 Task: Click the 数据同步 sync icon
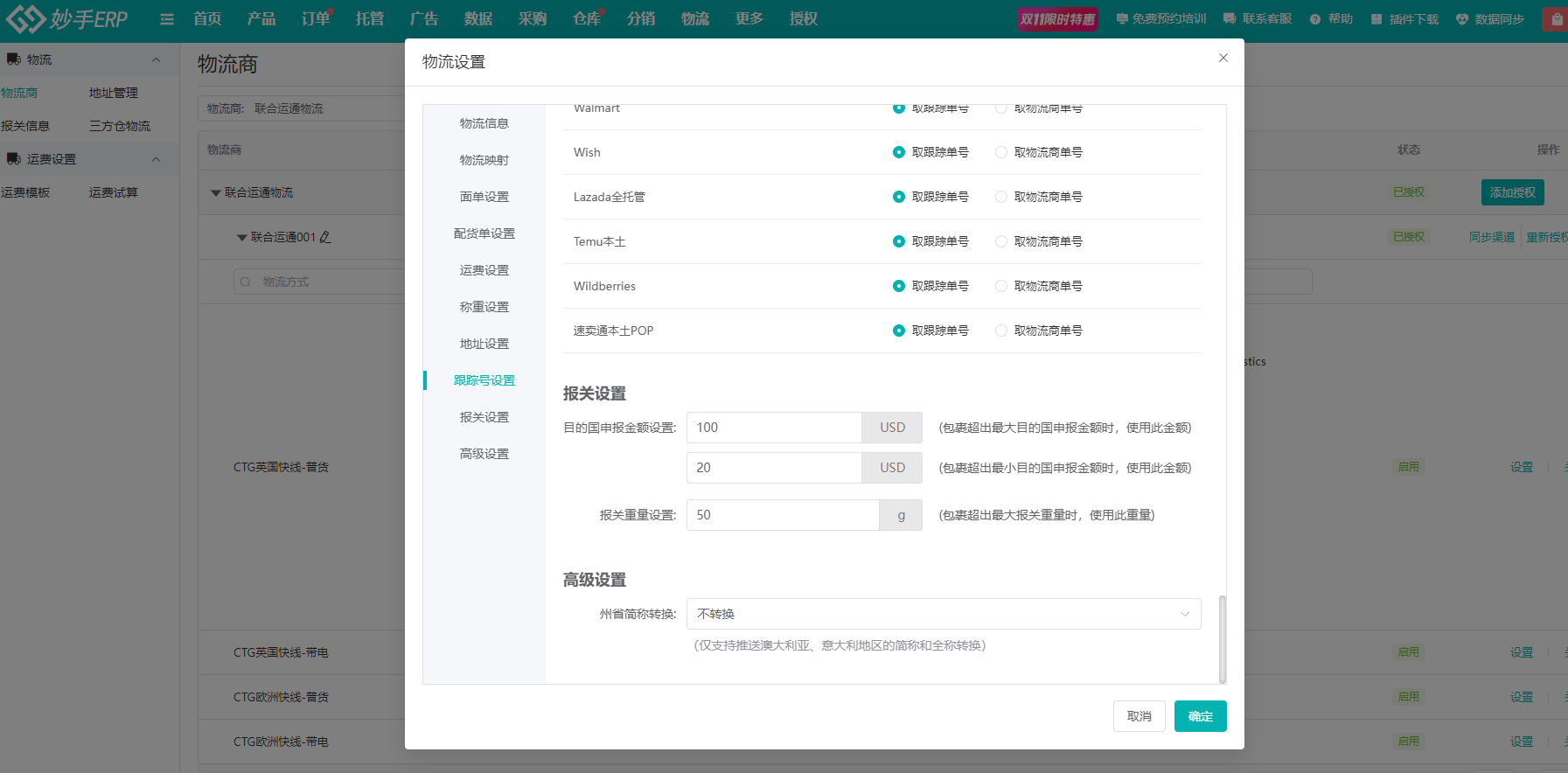point(1462,19)
